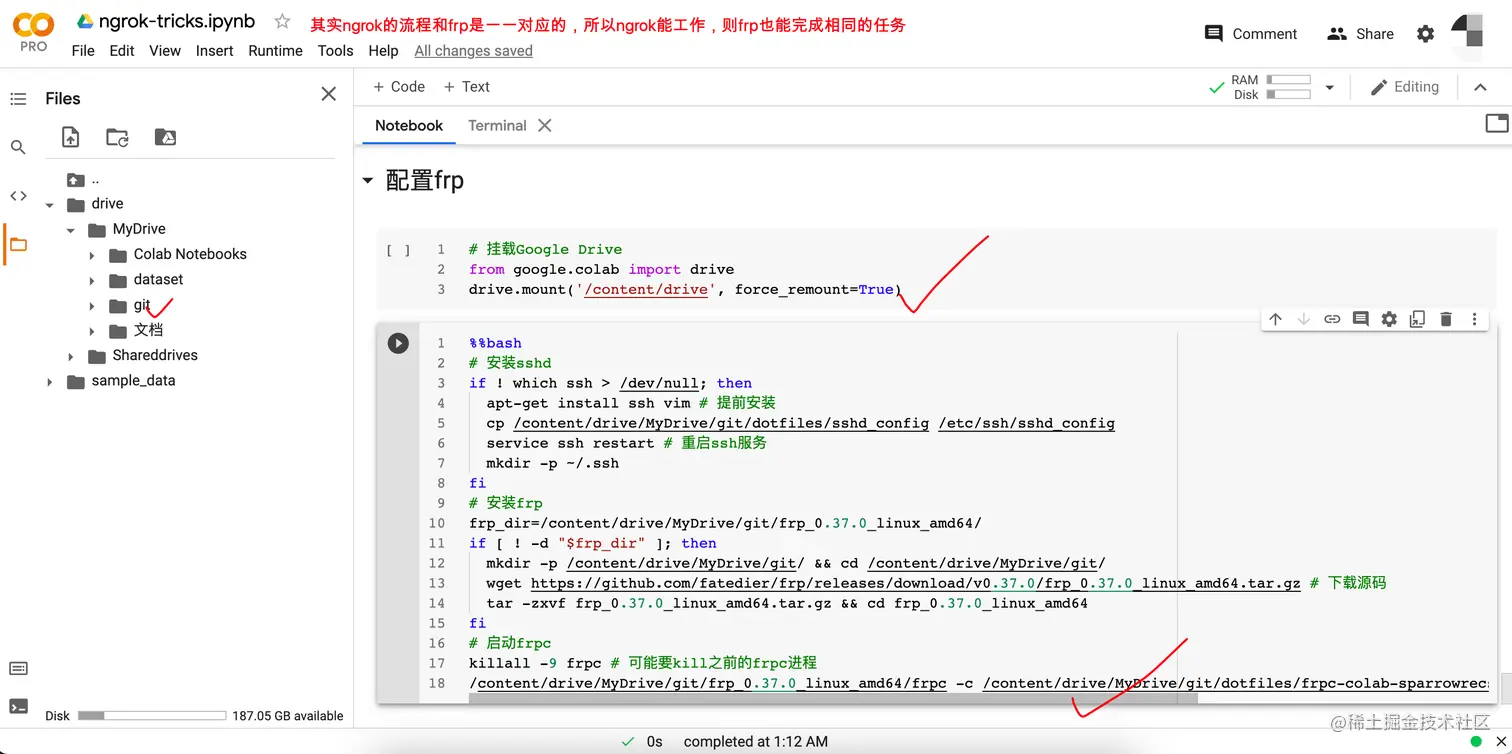
Task: Open cell settings gear in the cell toolbar
Action: [1389, 318]
